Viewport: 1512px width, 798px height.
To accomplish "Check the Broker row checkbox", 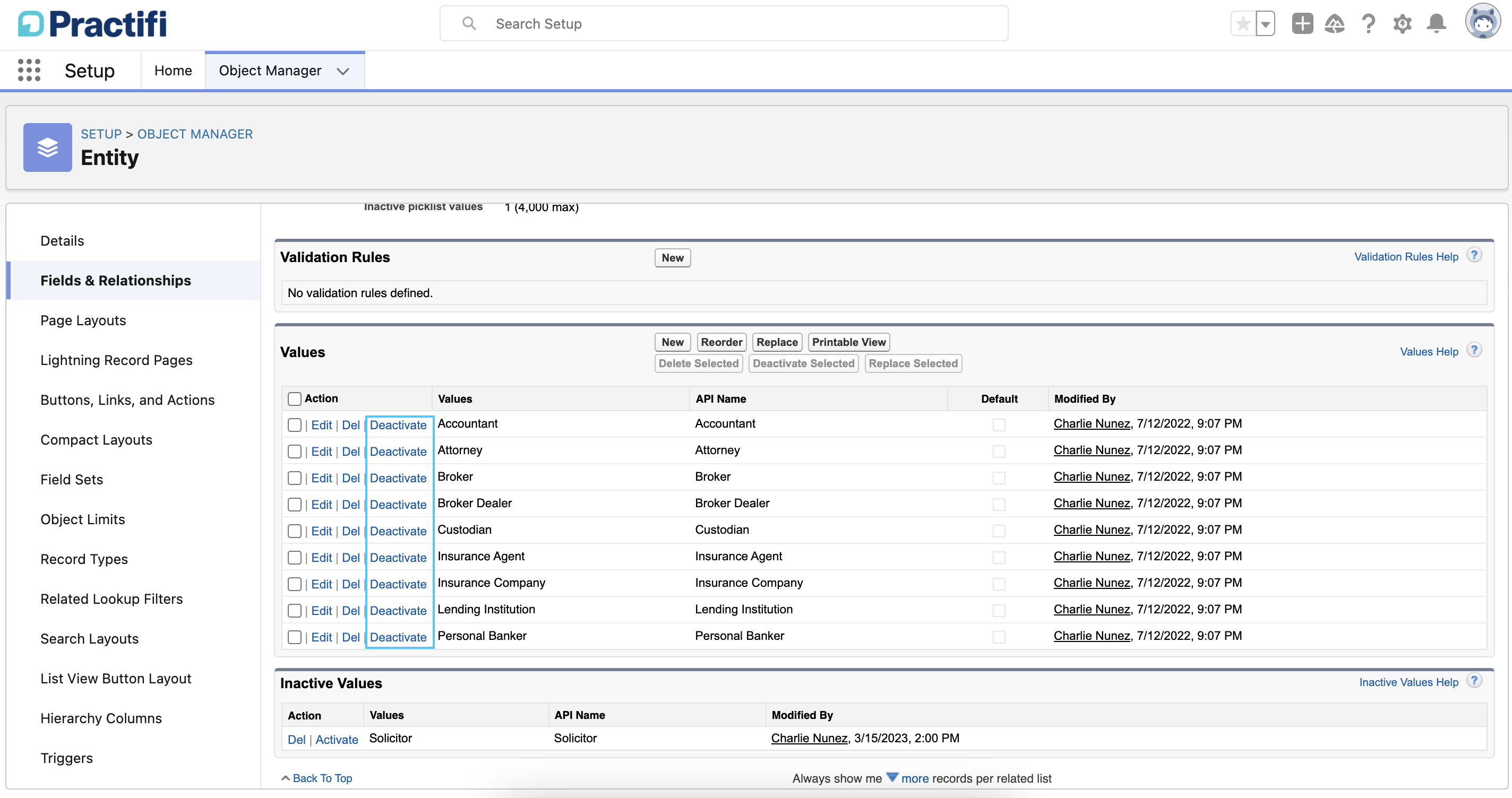I will tap(295, 478).
